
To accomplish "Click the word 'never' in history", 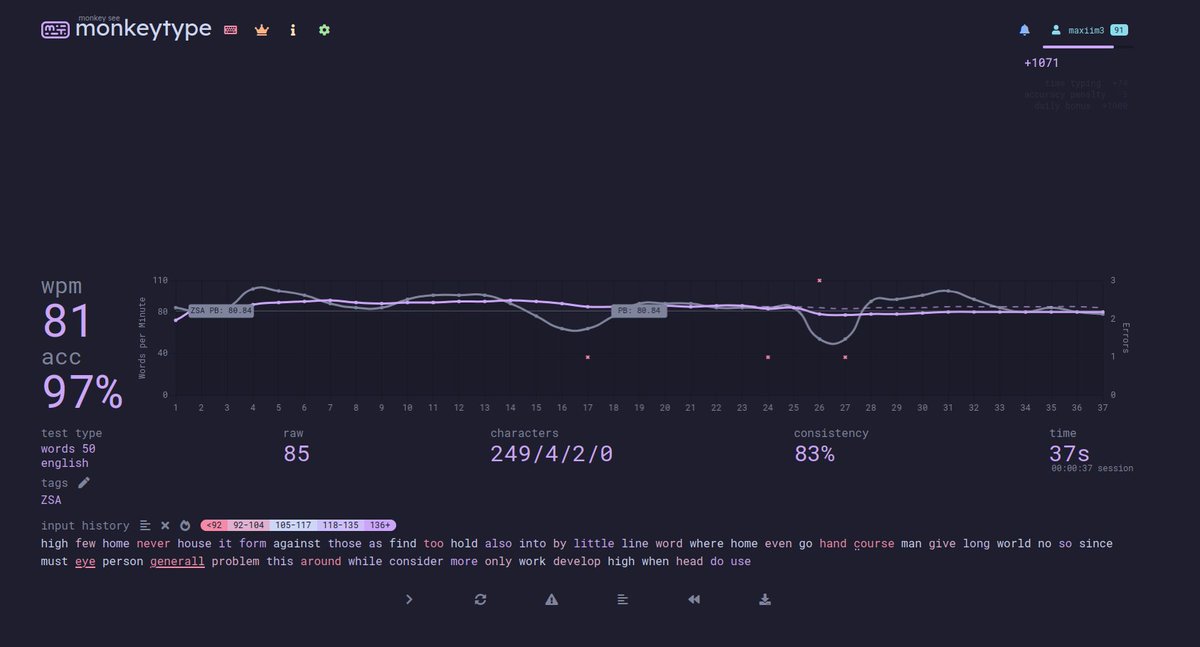I will [153, 544].
